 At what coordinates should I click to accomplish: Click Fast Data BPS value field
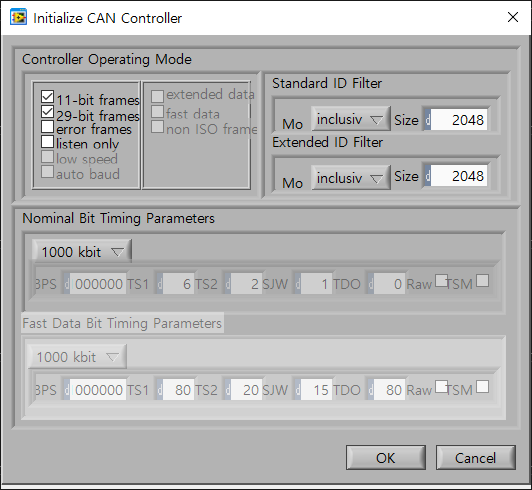pos(98,390)
